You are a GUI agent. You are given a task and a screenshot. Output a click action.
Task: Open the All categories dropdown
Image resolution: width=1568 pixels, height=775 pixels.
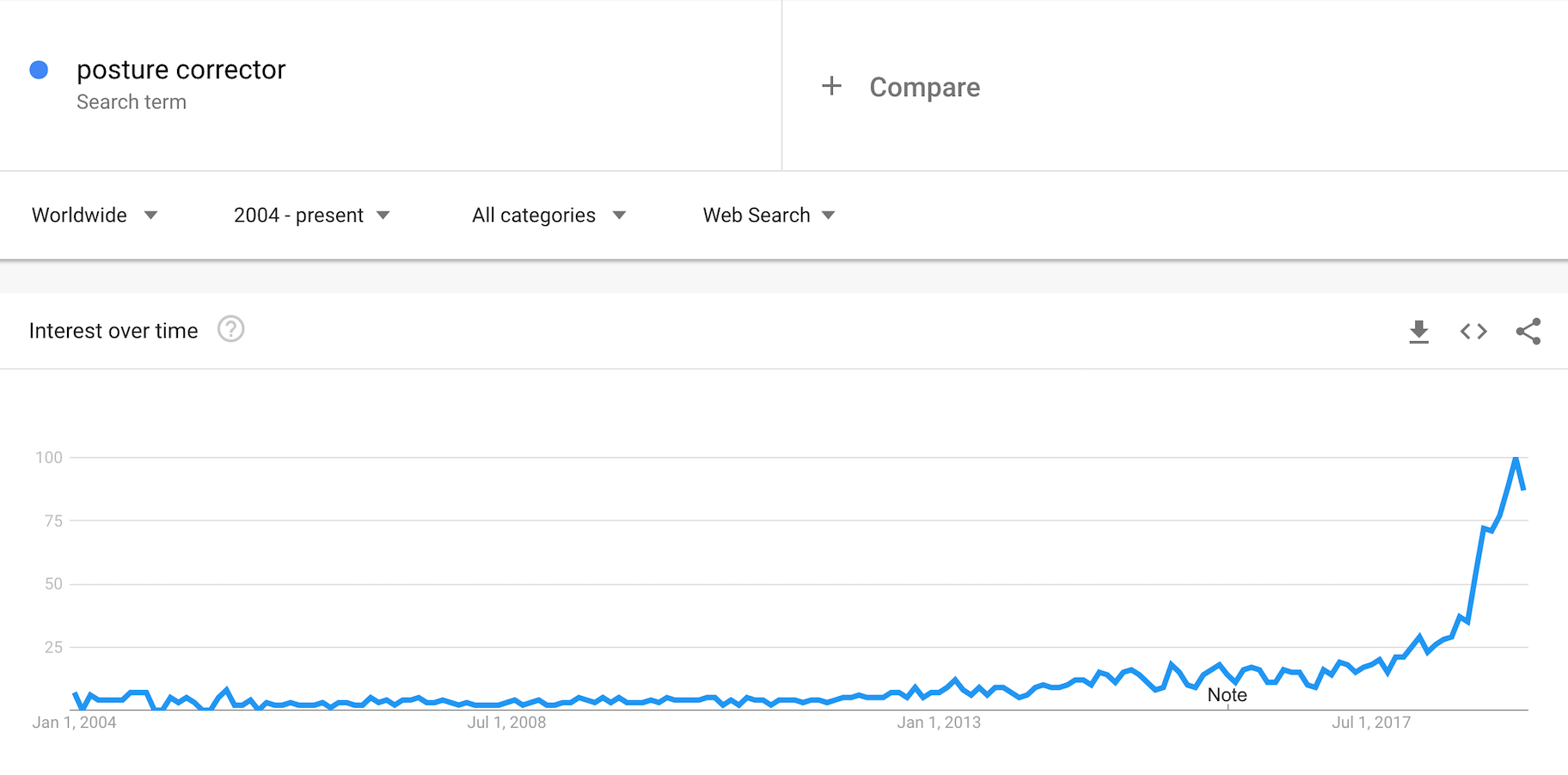tap(548, 216)
